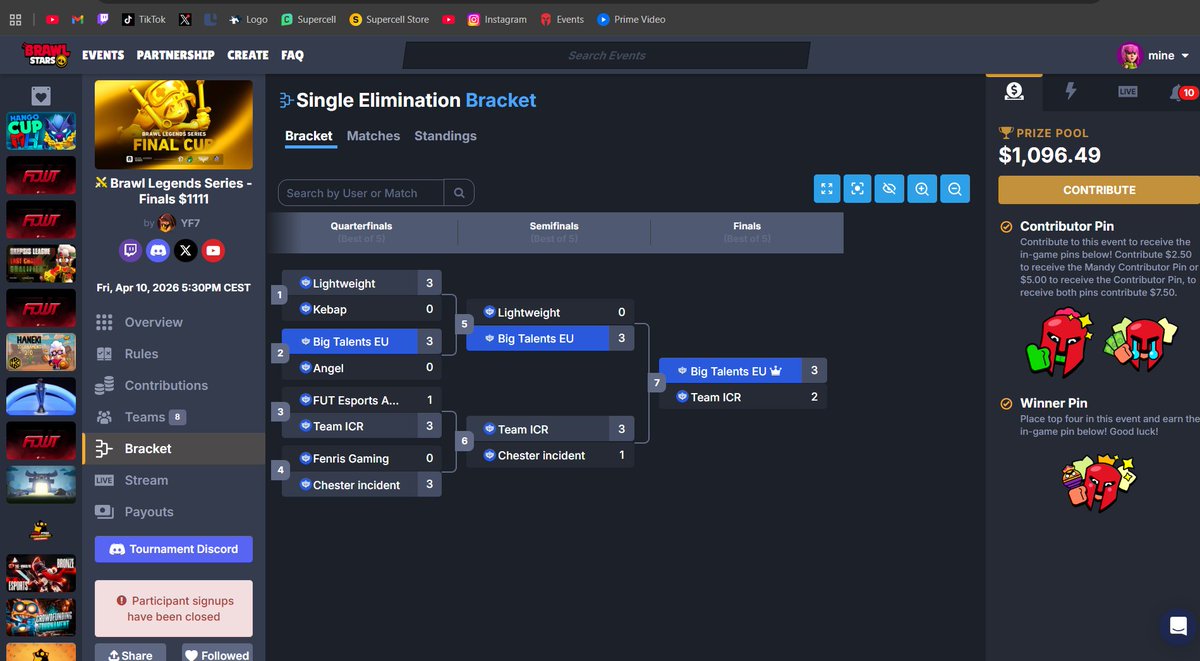Open the Supercell Store bookmark
Viewport: 1200px width, 661px height.
tap(389, 19)
